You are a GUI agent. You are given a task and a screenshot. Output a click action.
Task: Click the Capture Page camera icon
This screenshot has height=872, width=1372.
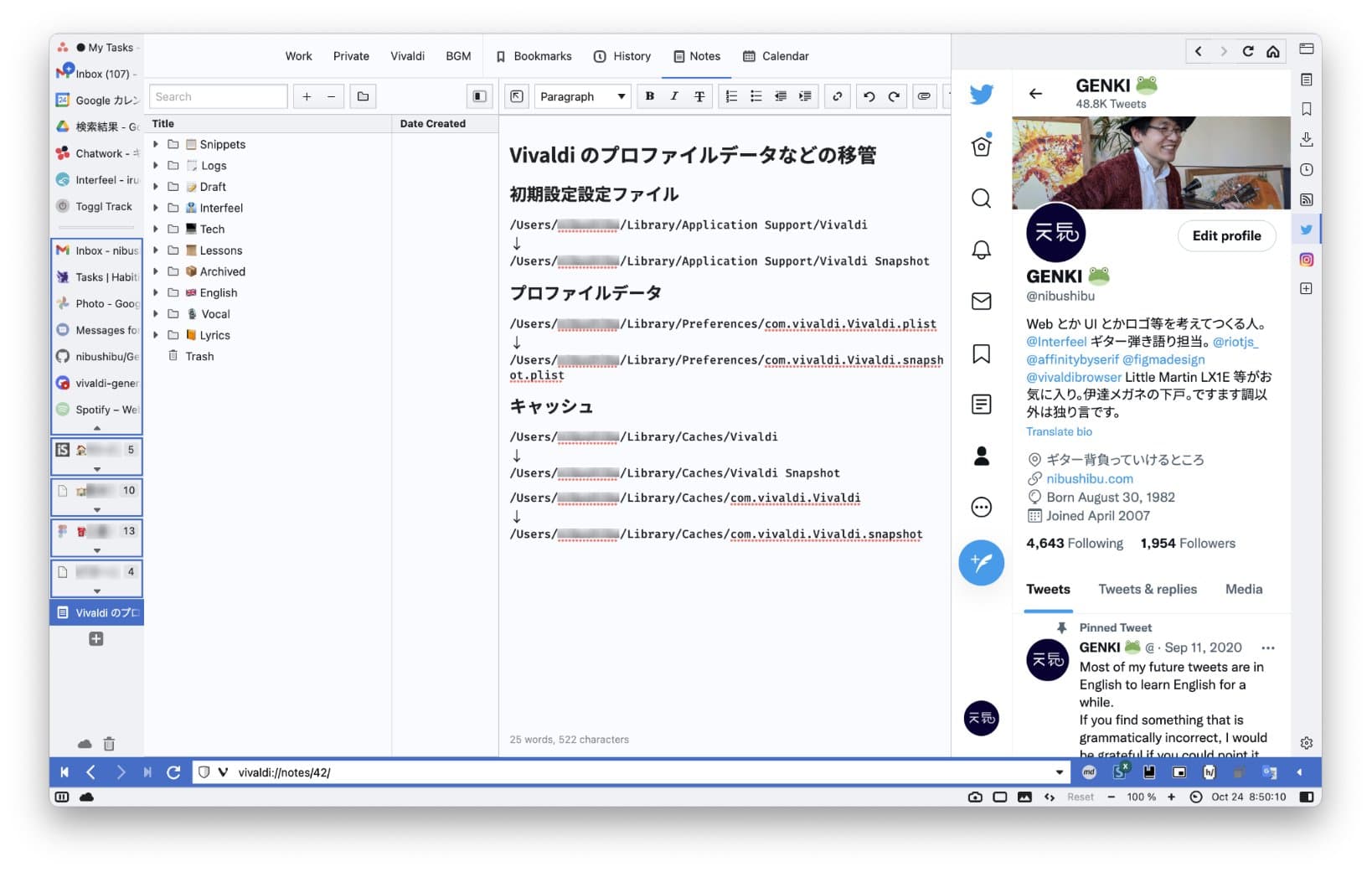975,797
